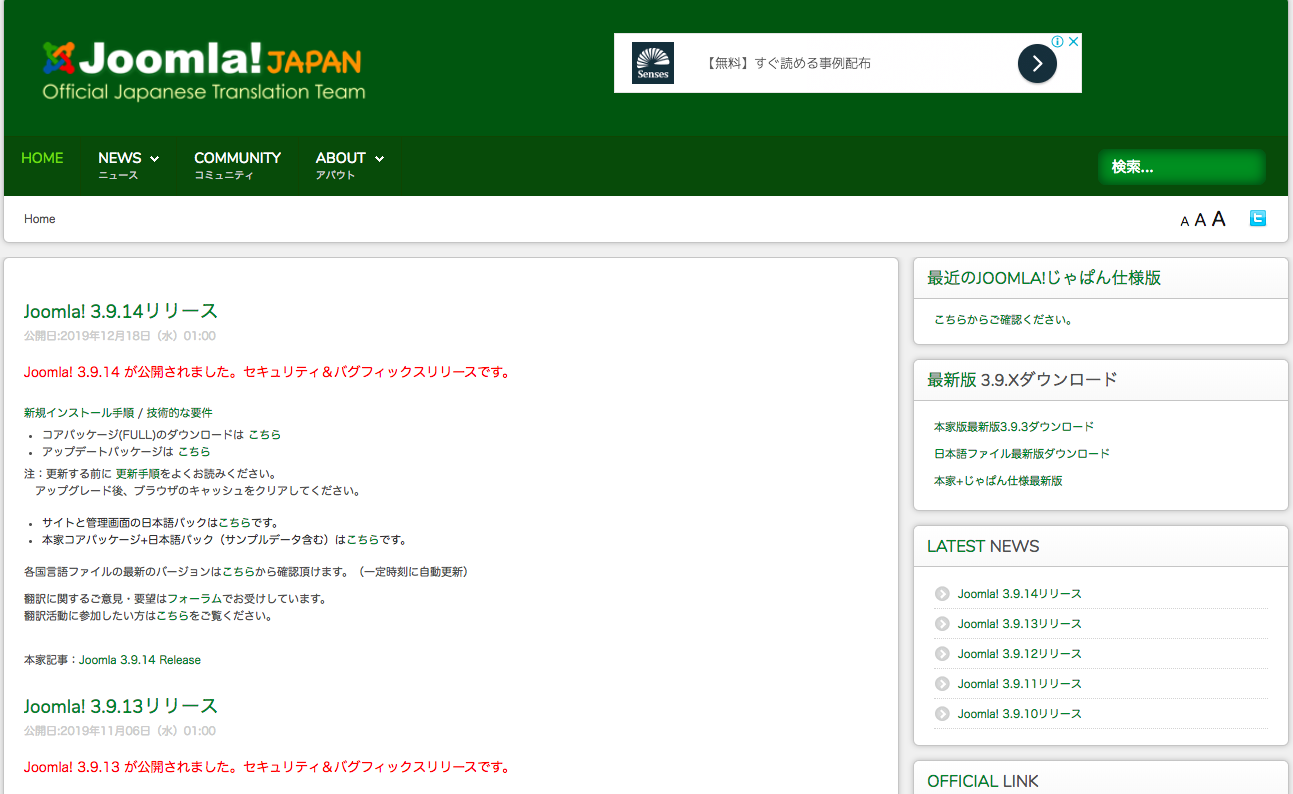Click the arrow icon beside Joomla! 3.9.10リリース
1293x794 pixels.
941,713
